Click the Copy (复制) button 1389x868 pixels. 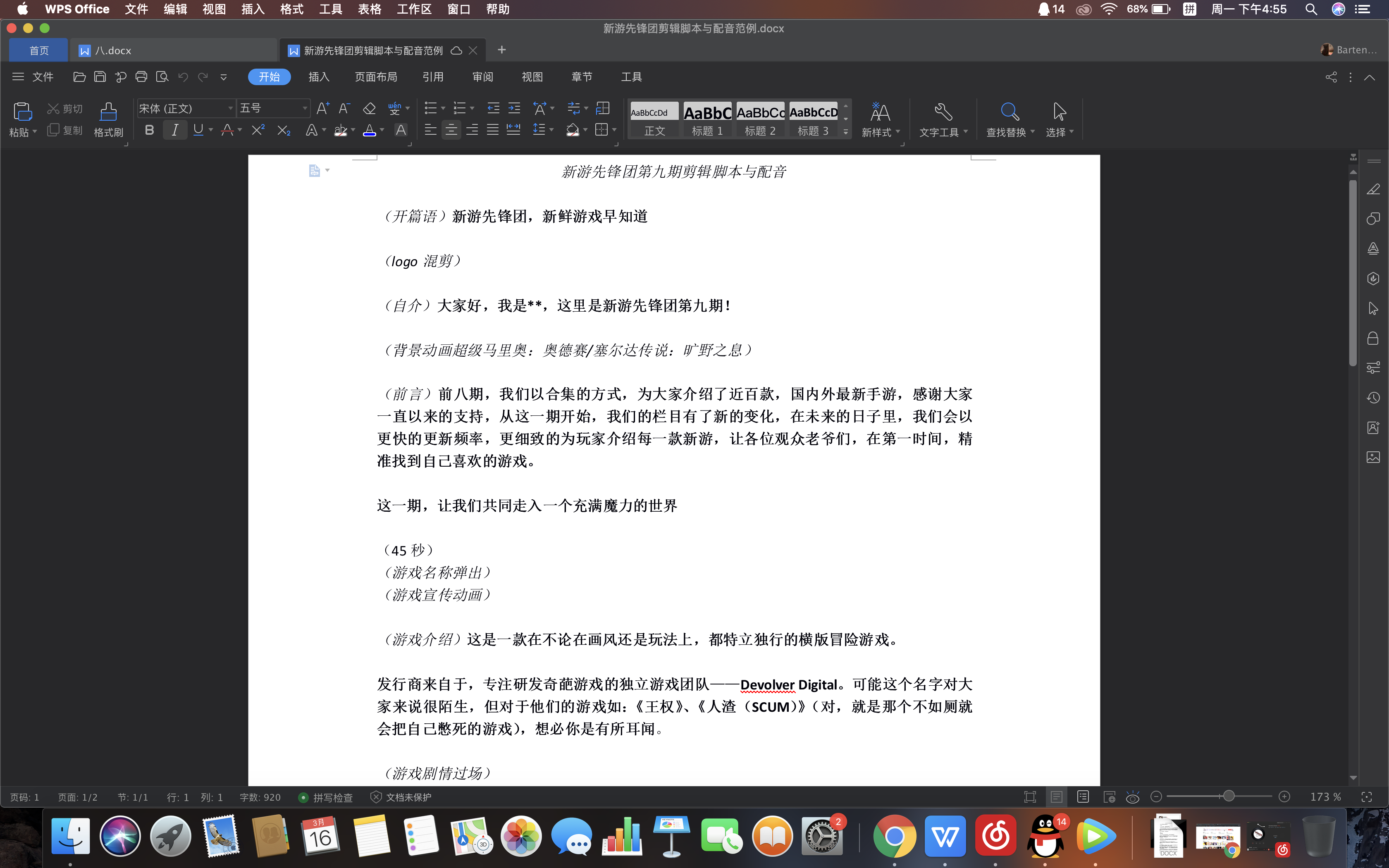(65, 130)
